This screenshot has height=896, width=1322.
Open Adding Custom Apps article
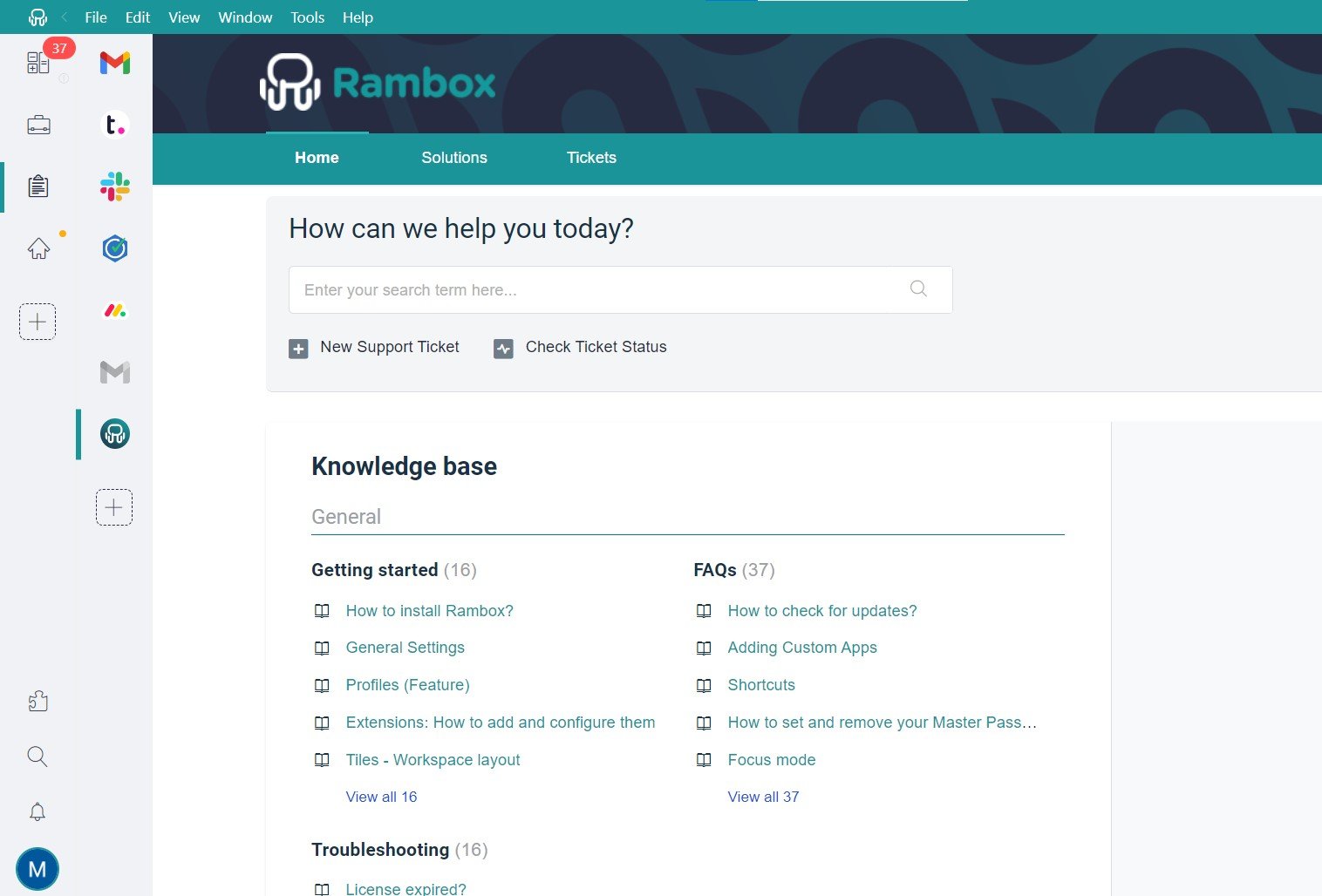(802, 648)
